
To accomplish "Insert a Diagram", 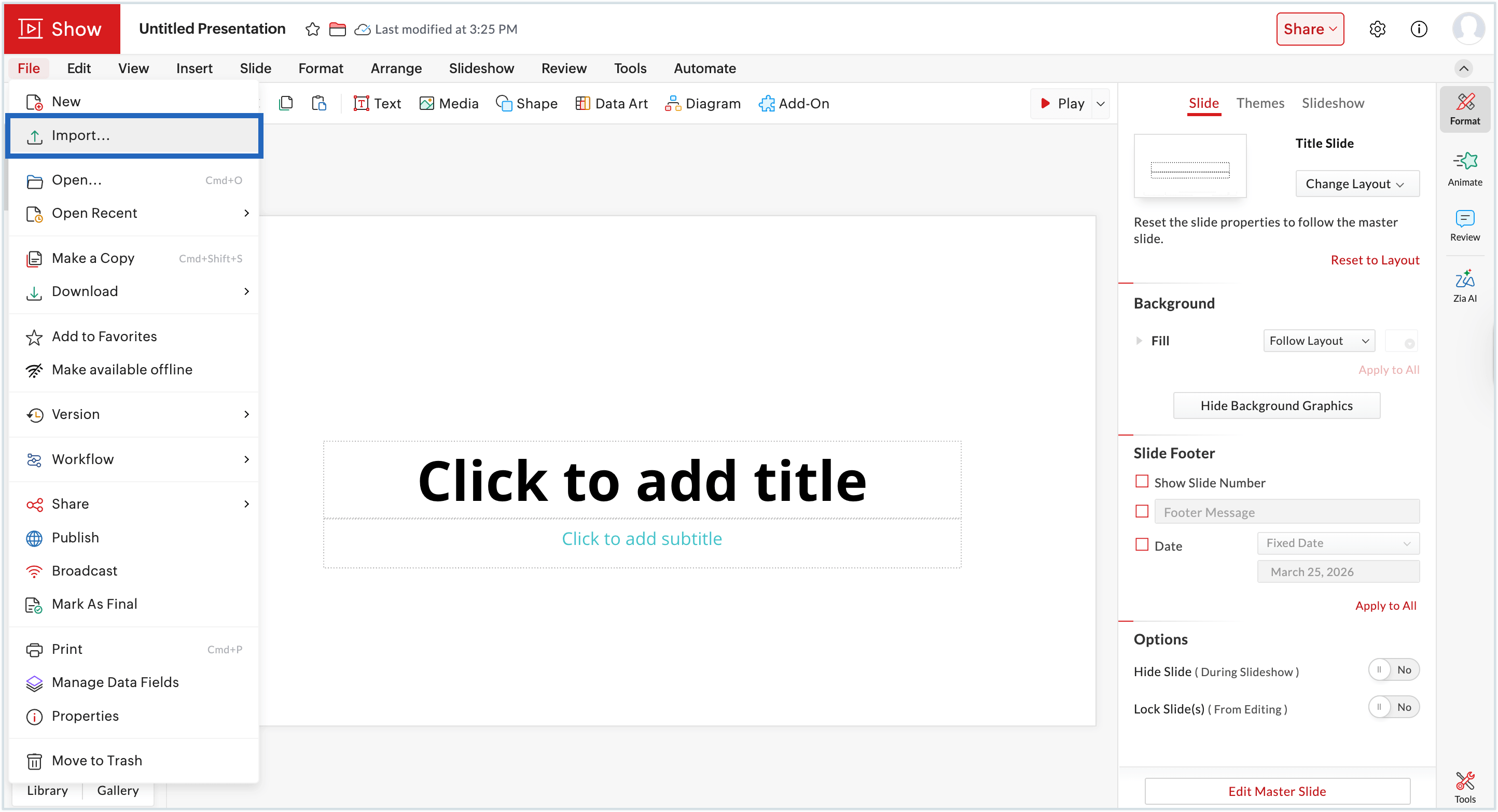I will click(703, 103).
